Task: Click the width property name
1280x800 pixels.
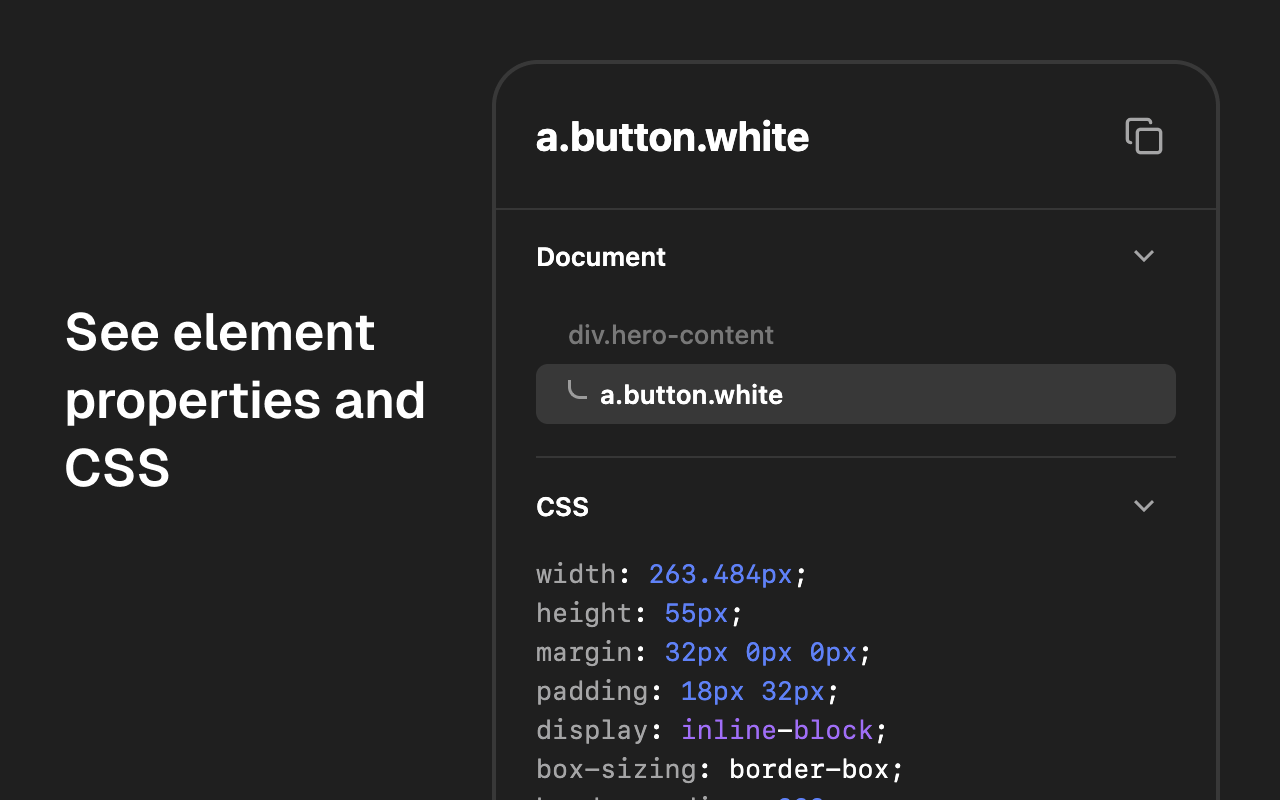Action: pyautogui.click(x=576, y=574)
